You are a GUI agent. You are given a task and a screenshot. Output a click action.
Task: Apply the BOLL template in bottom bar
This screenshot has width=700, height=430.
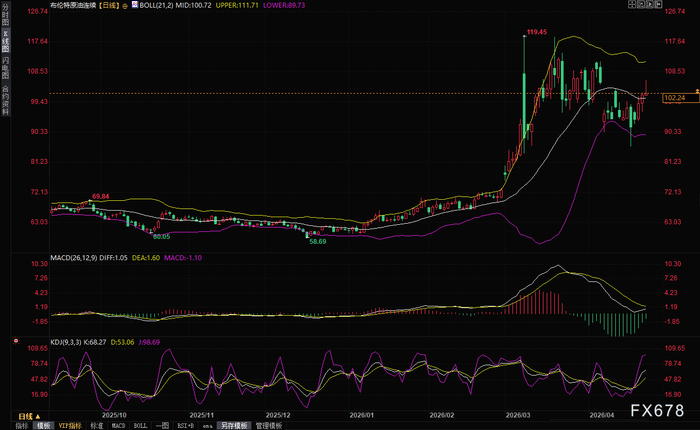tap(140, 426)
